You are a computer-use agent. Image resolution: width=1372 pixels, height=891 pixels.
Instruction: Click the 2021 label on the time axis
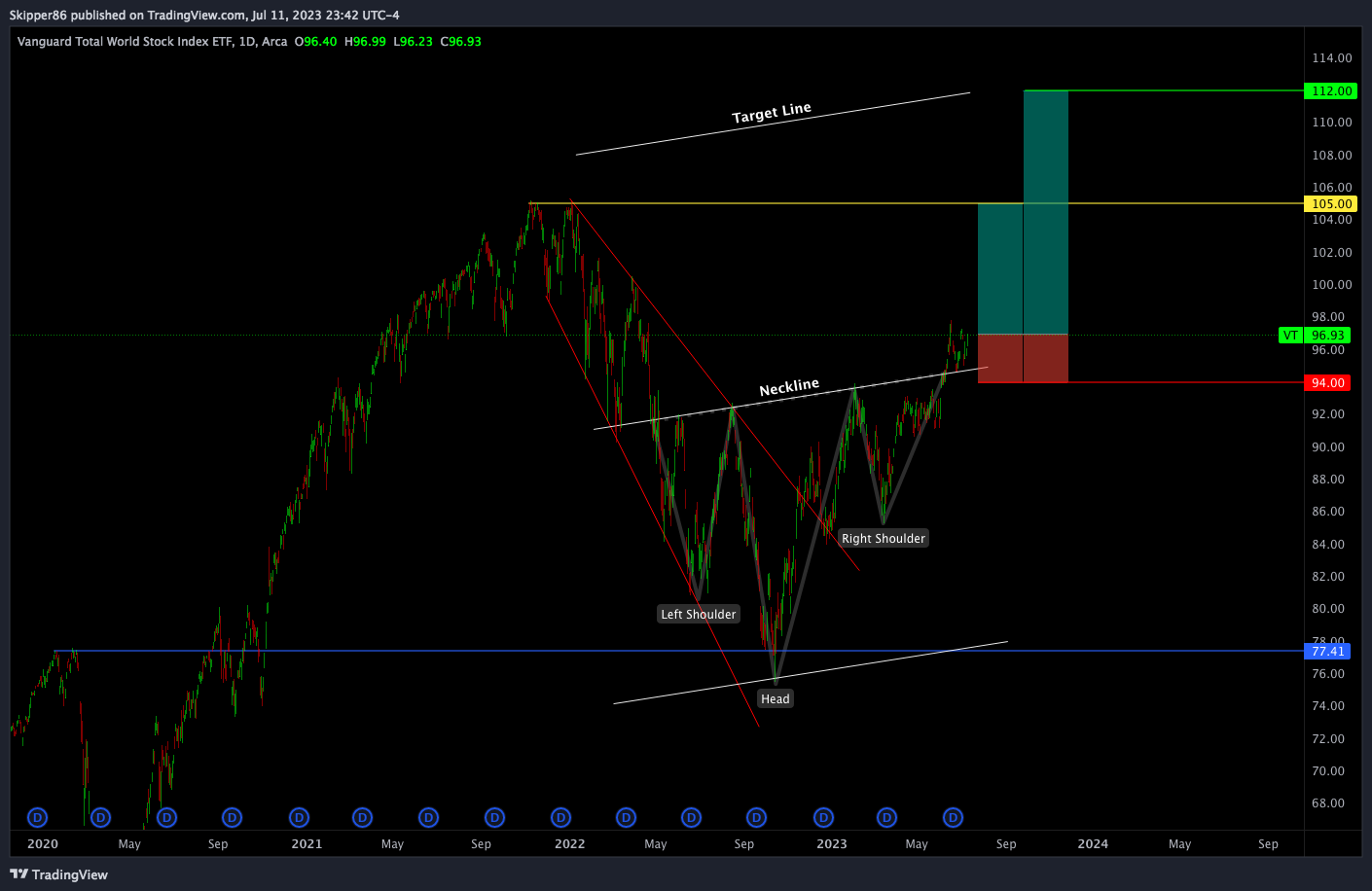click(307, 843)
